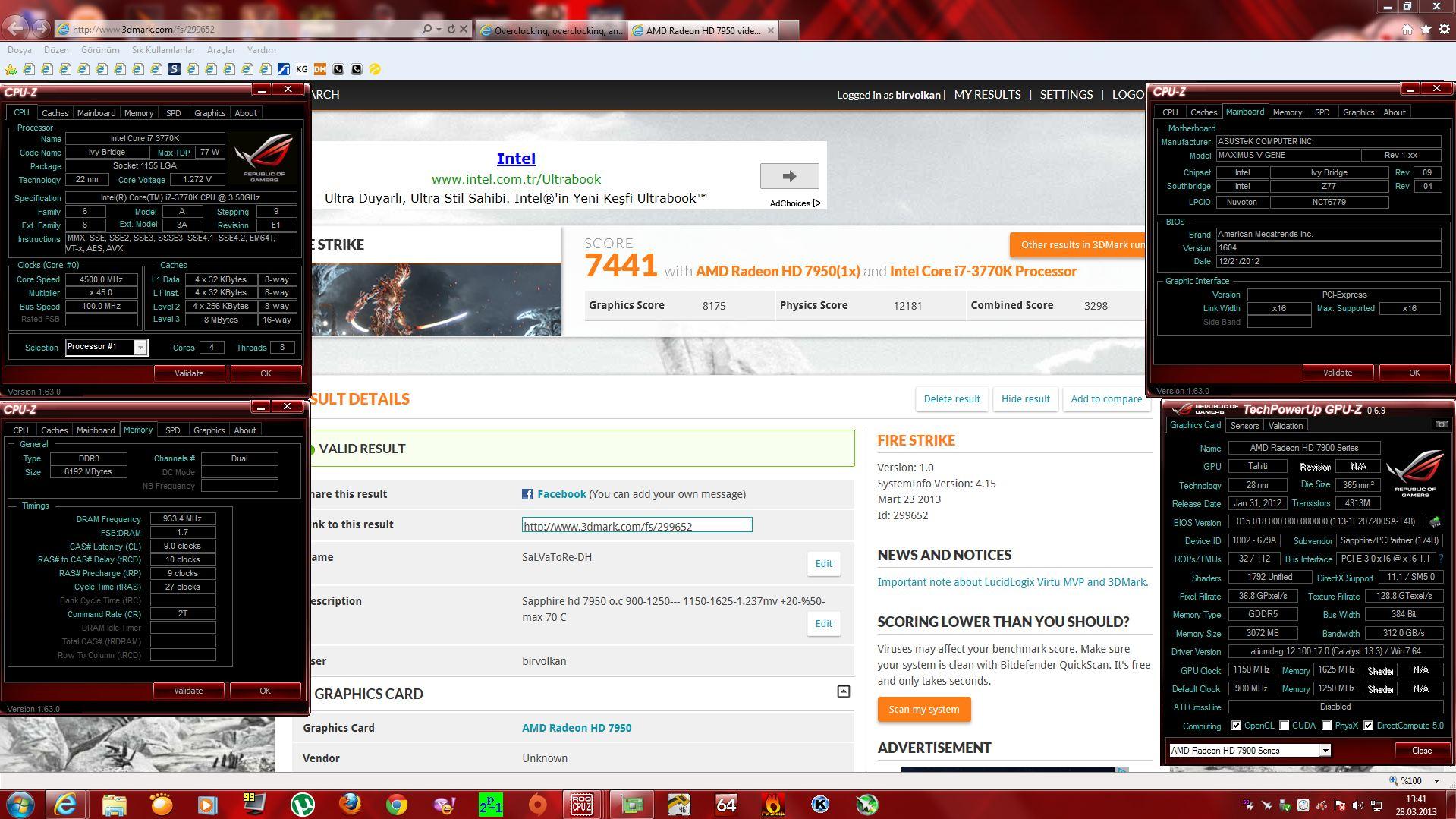Open the AMD Radeon HD 7900 Series dropdown

coord(1325,751)
